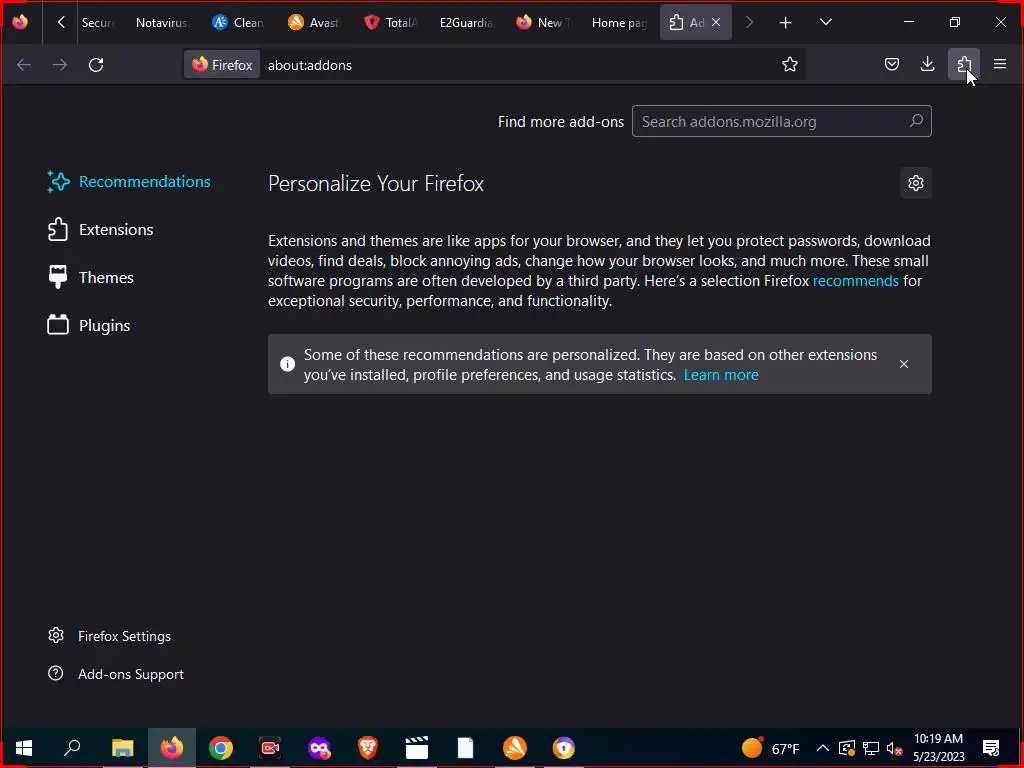Image resolution: width=1024 pixels, height=768 pixels.
Task: Open Windows taskbar search
Action: tap(72, 748)
